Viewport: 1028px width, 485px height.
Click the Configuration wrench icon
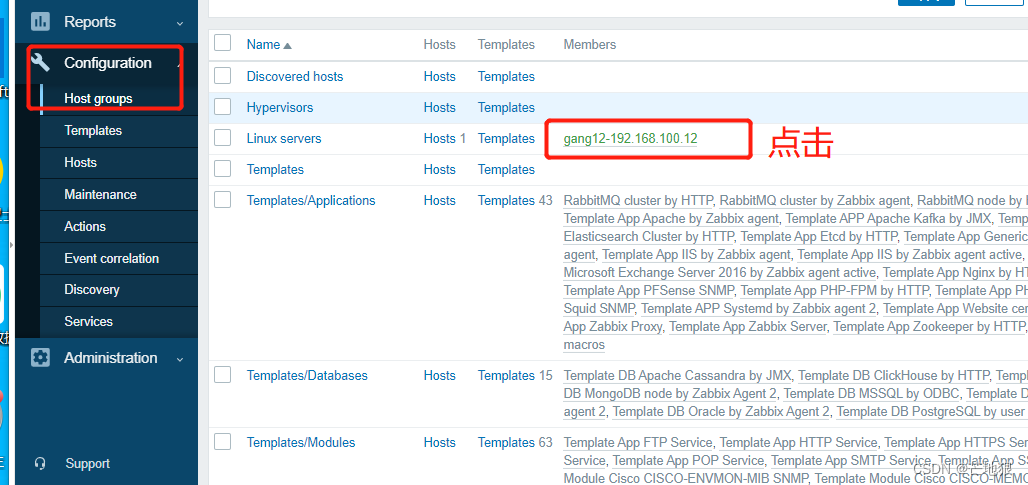[41, 63]
